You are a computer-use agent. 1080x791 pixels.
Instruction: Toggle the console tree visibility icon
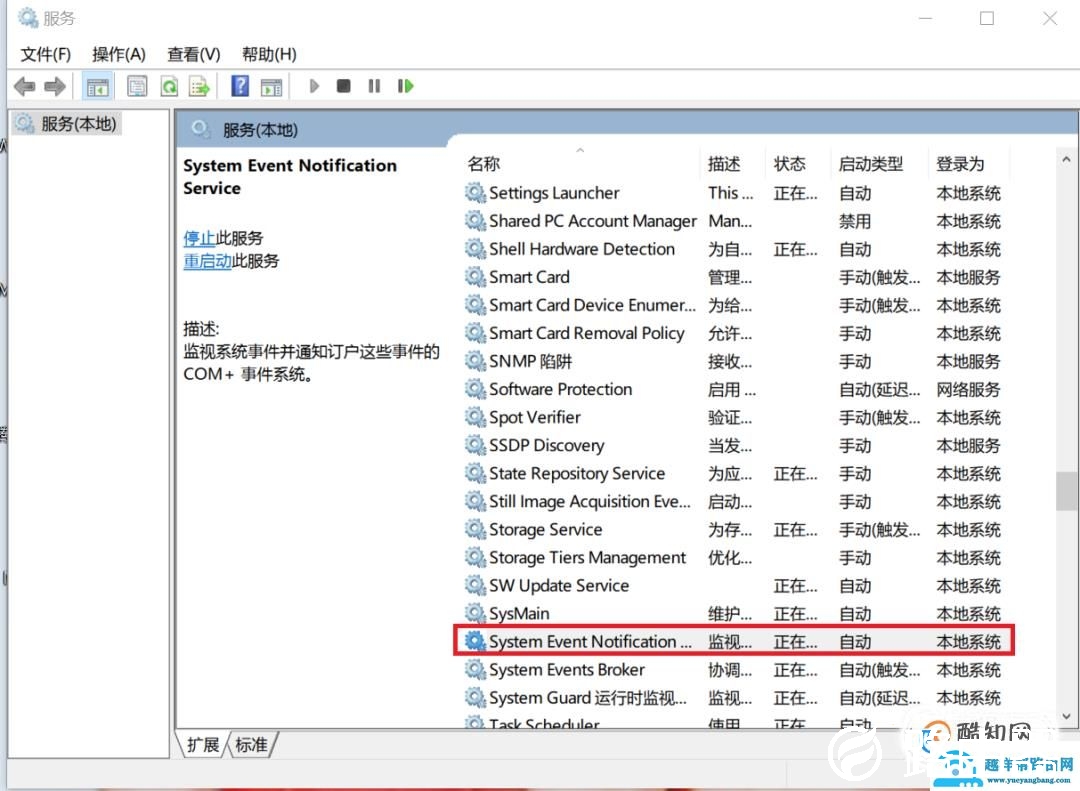click(97, 86)
